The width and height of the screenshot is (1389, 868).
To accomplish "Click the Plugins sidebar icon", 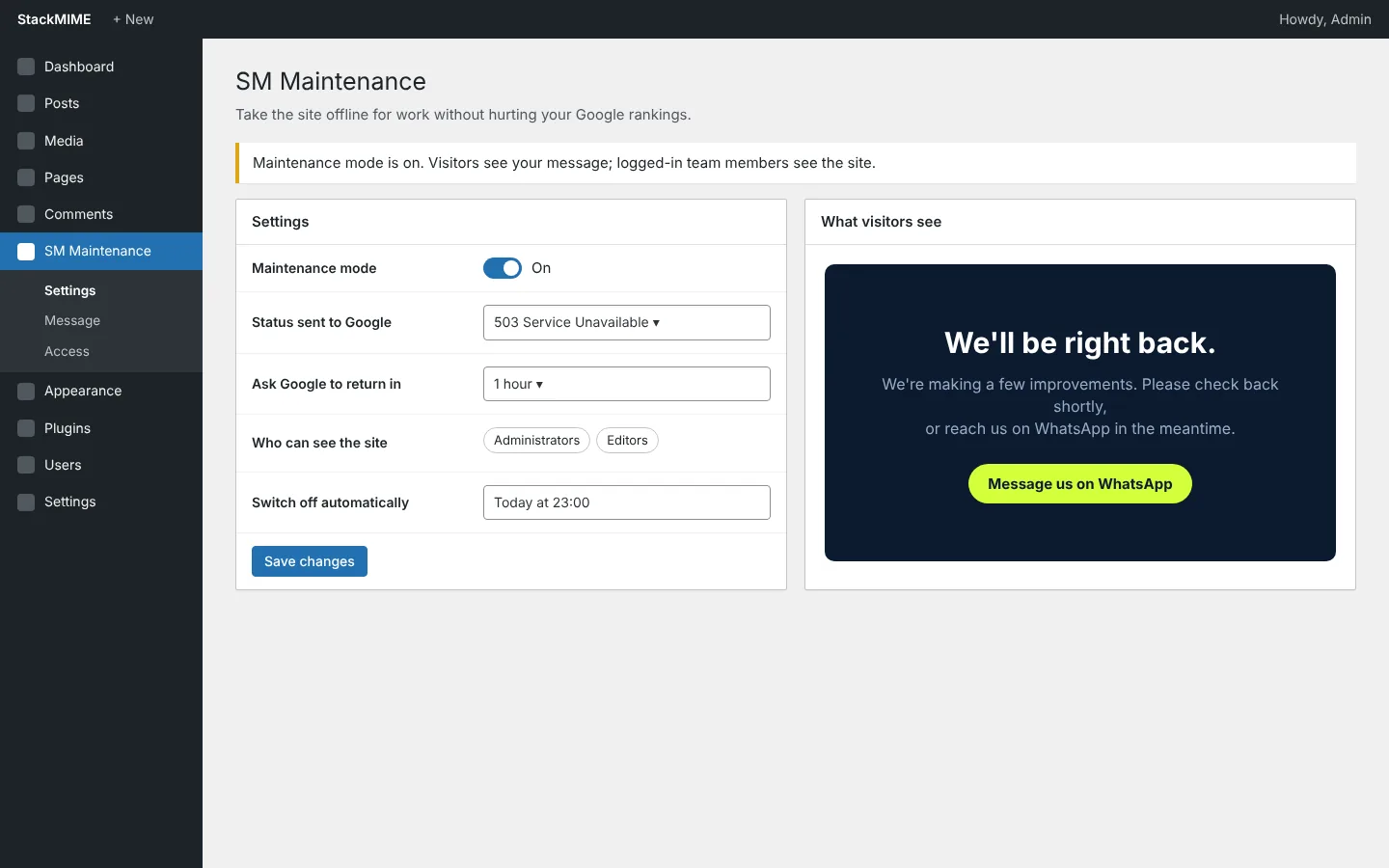I will [x=26, y=428].
